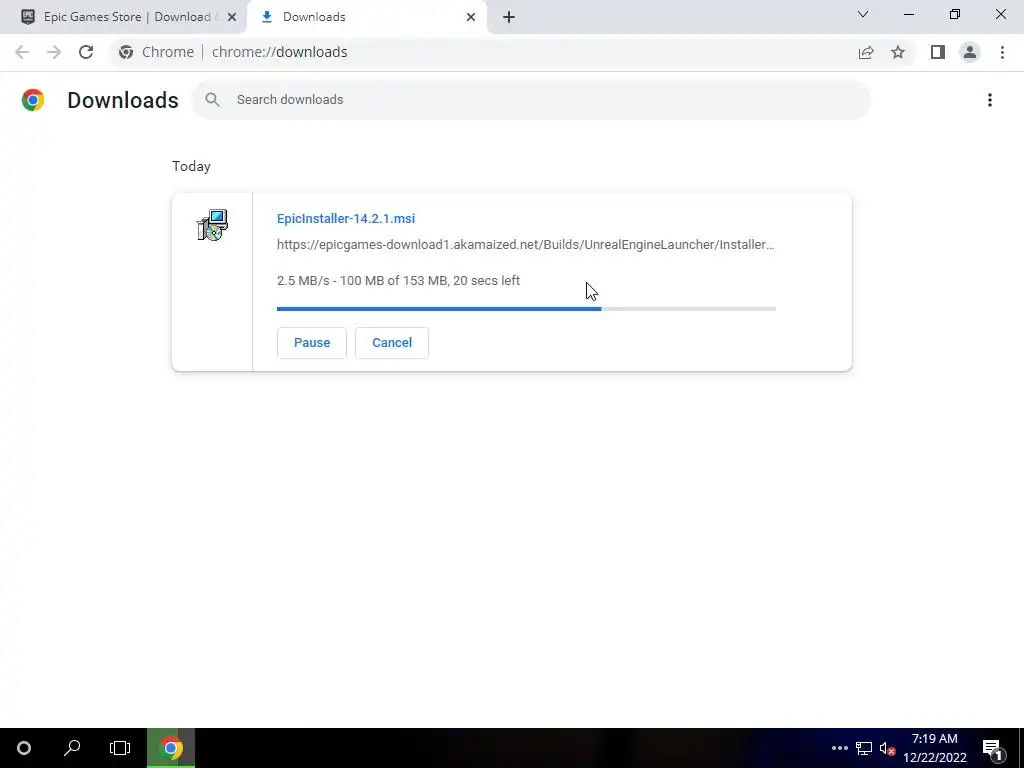Click the Today date heading
The width and height of the screenshot is (1024, 768).
[x=191, y=167]
